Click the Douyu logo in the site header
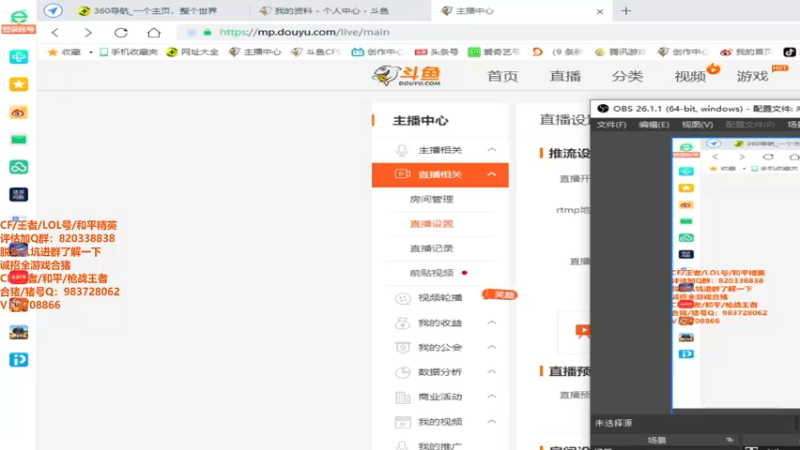This screenshot has height=450, width=800. [406, 76]
